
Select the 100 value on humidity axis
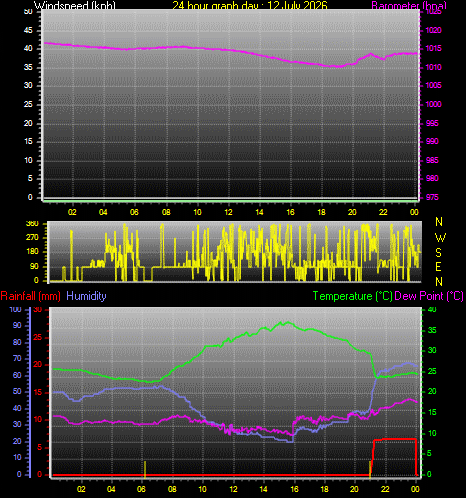click(x=15, y=309)
